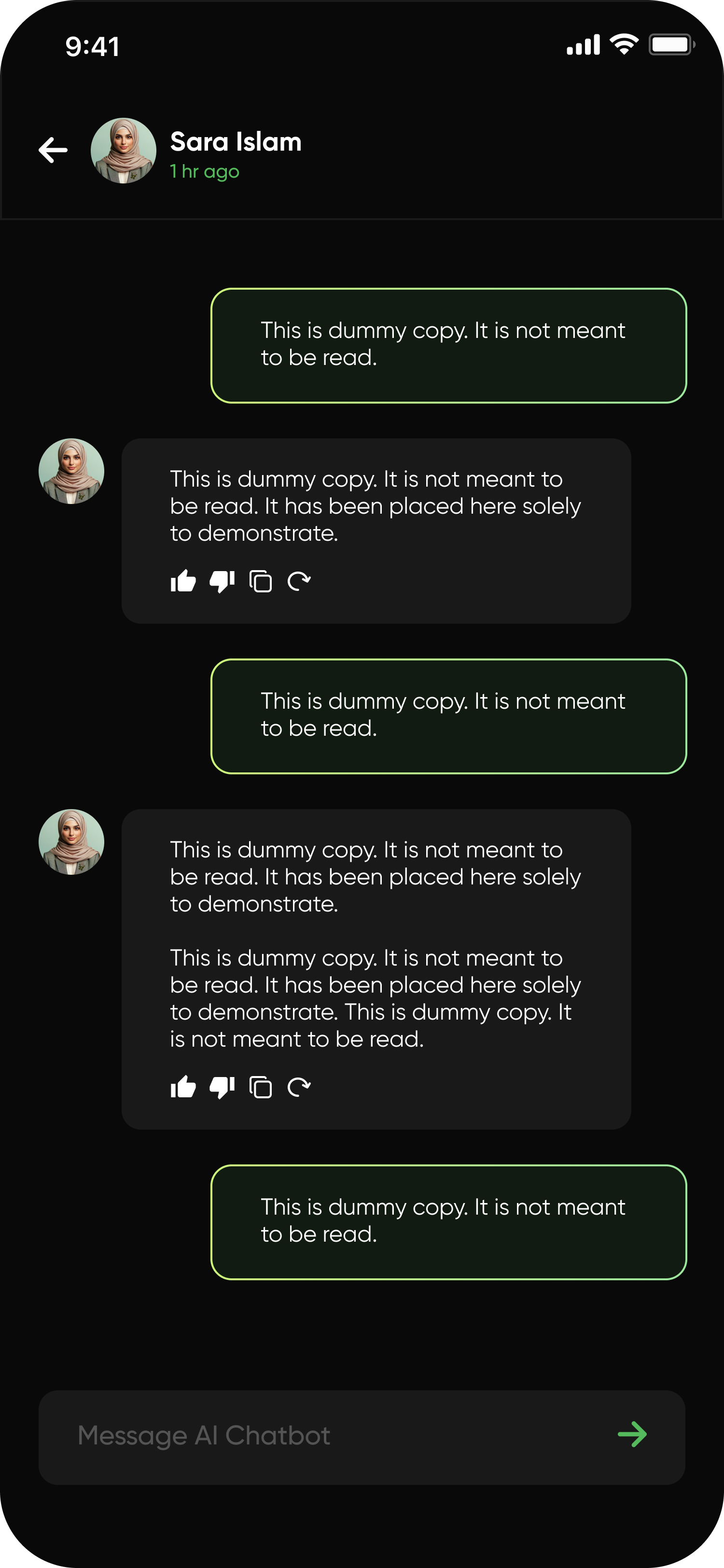
Task: Like the first chatbot reply
Action: pyautogui.click(x=183, y=581)
